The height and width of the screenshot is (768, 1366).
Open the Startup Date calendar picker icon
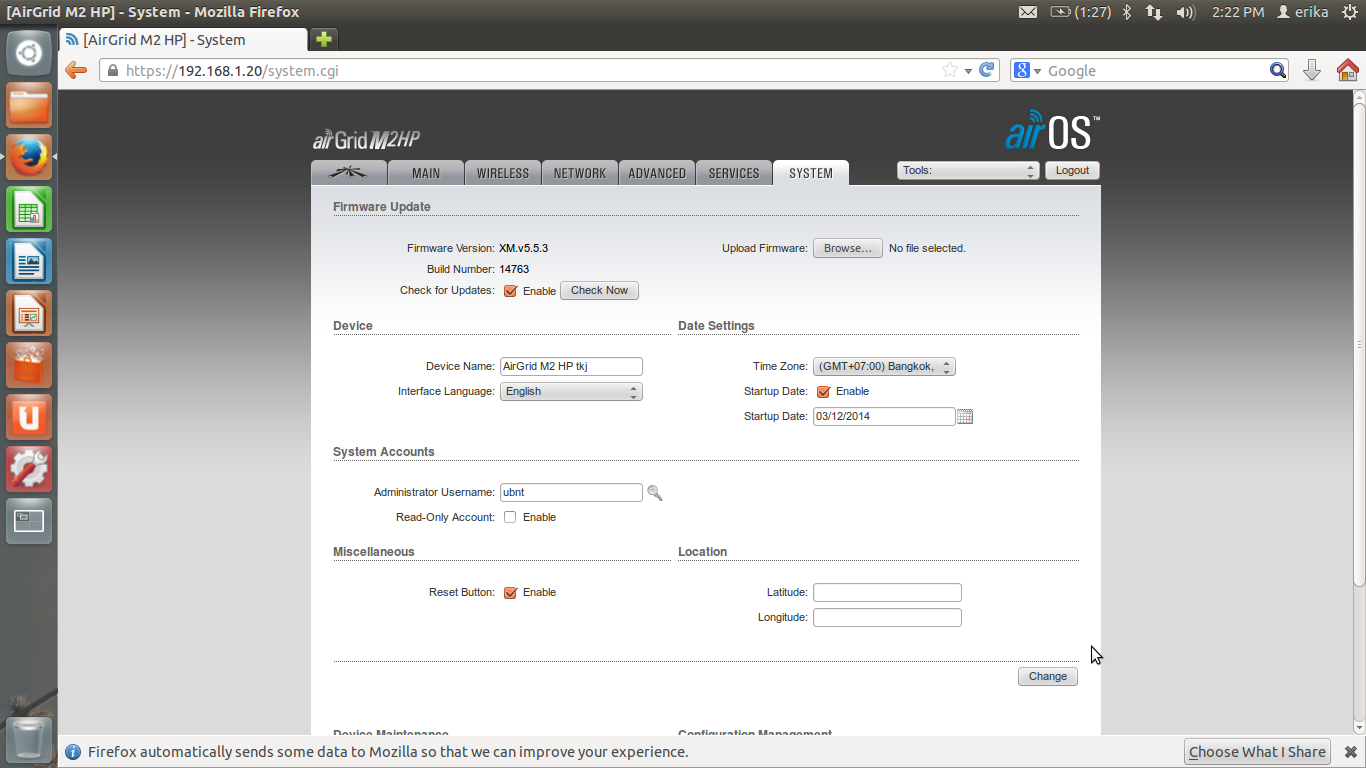[964, 416]
